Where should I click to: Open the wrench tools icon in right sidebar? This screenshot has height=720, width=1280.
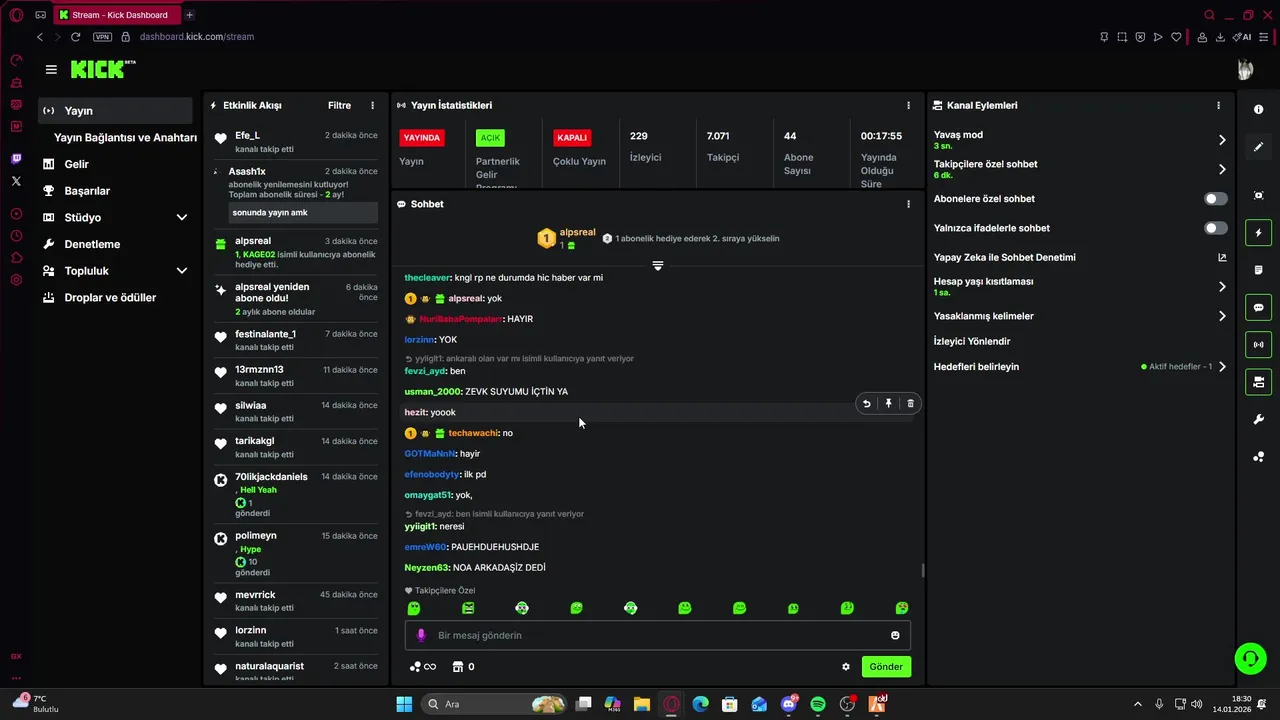click(x=1258, y=420)
